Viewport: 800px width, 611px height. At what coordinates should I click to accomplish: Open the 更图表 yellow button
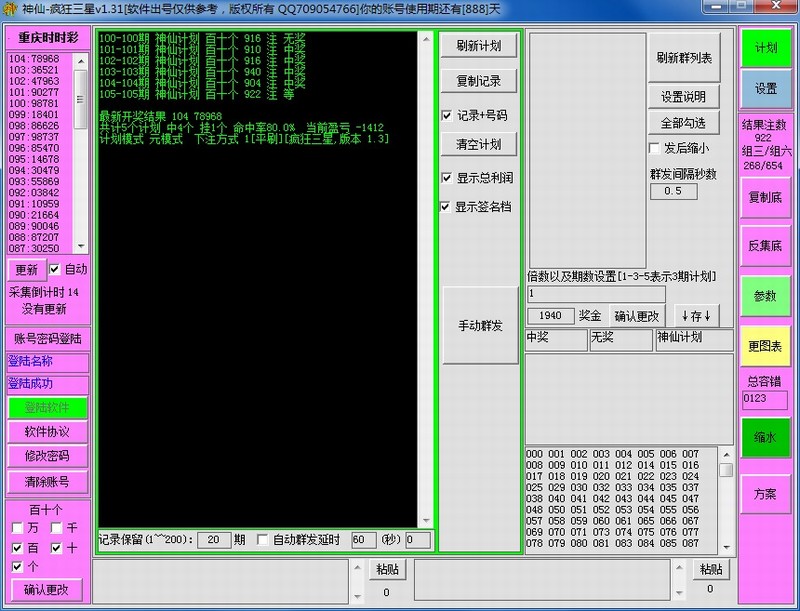766,346
